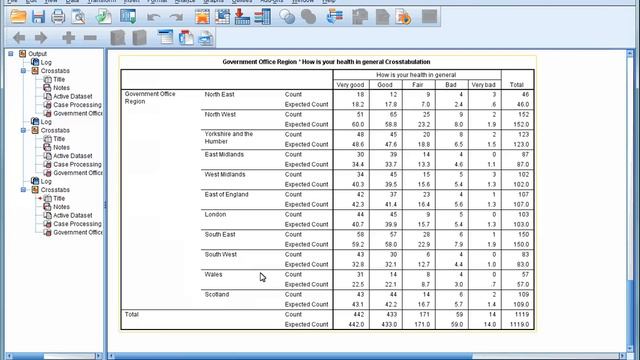Open the Graphs menu
This screenshot has height=360, width=640.
click(213, 1)
